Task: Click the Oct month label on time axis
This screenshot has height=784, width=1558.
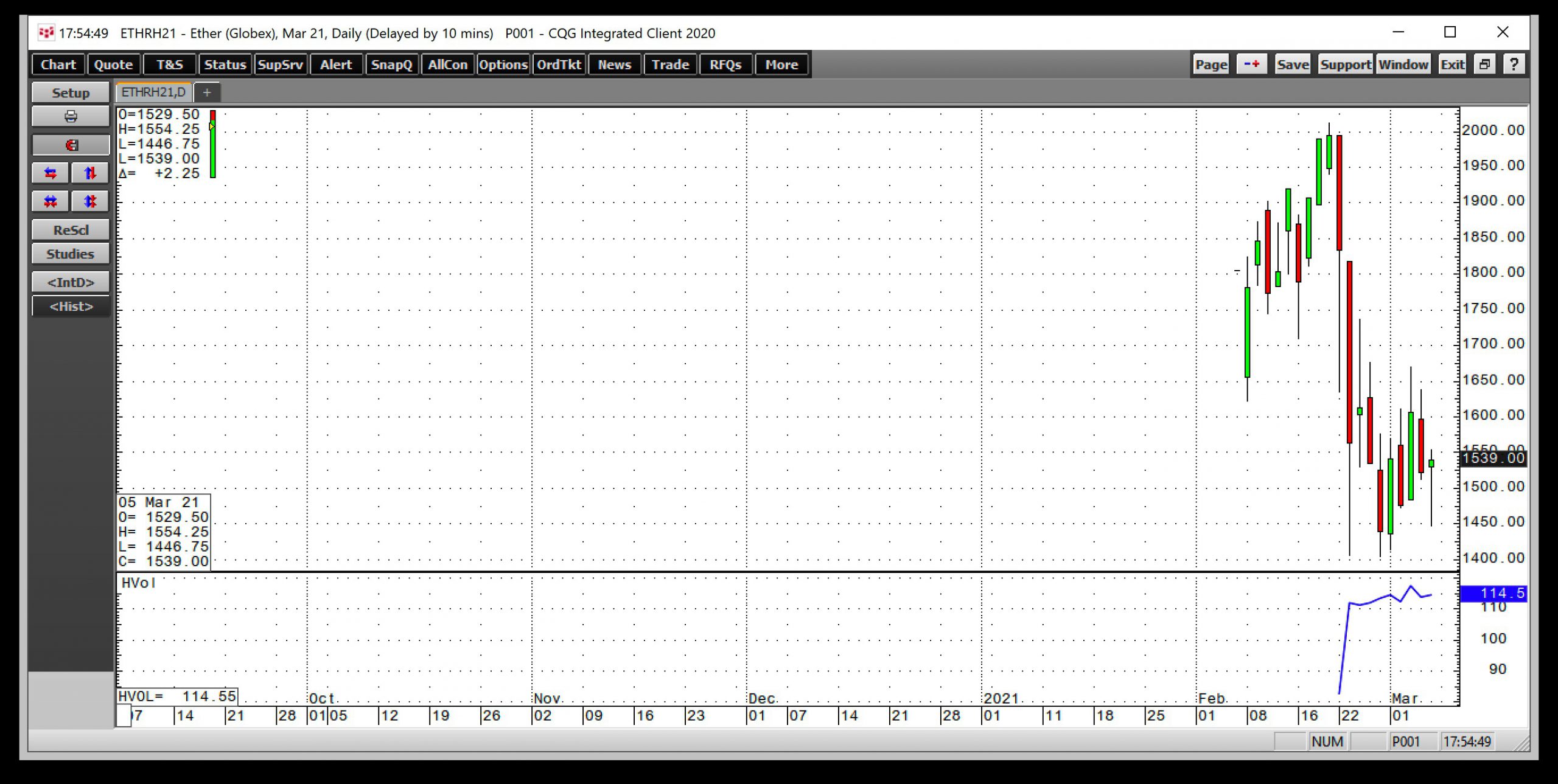Action: pyautogui.click(x=322, y=698)
